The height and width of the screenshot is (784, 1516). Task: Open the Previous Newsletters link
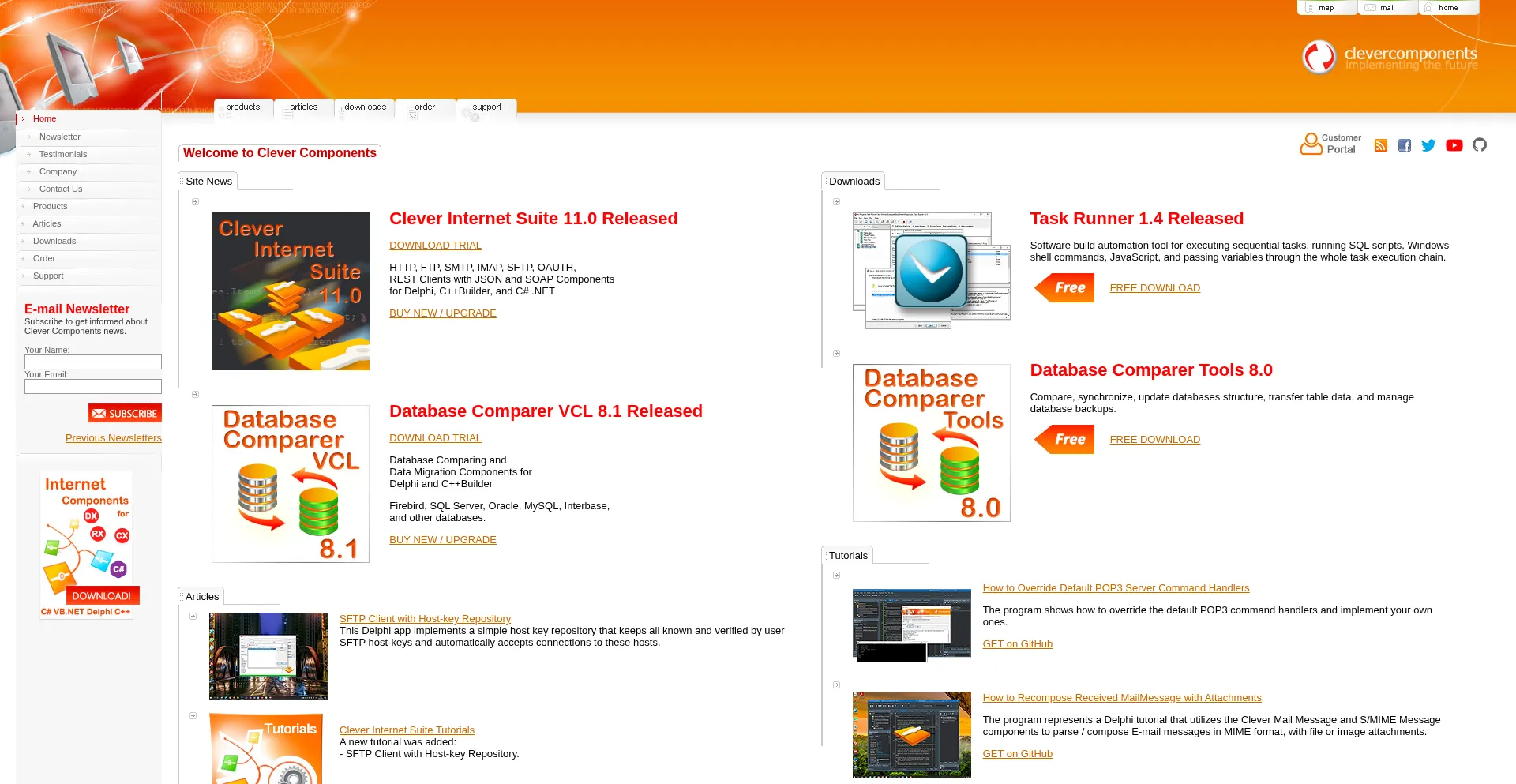[113, 438]
